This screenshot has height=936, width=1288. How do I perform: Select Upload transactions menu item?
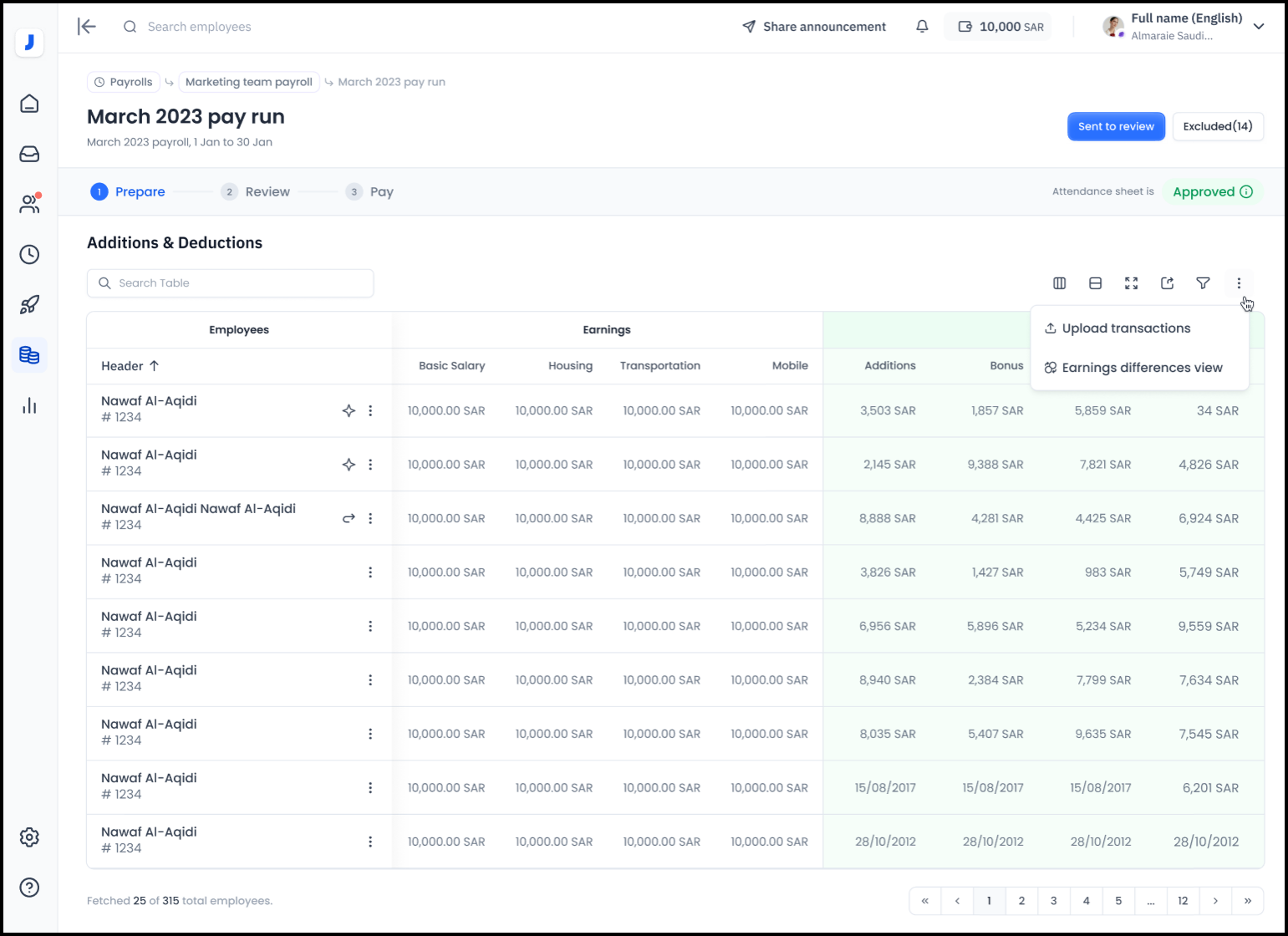tap(1125, 328)
